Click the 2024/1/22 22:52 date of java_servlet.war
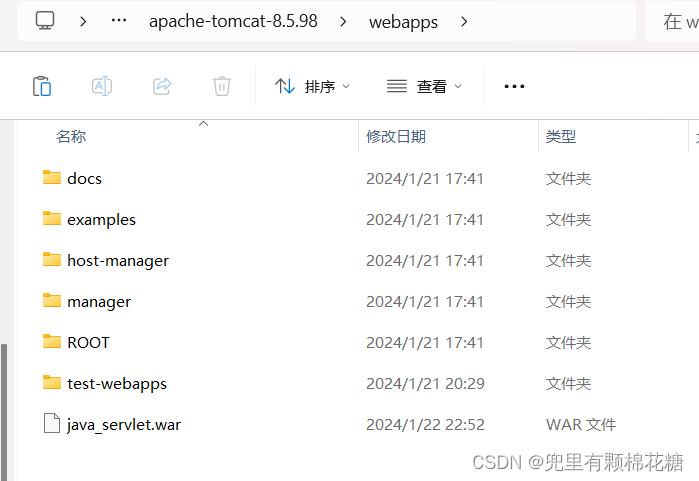This screenshot has width=699, height=481. click(425, 425)
